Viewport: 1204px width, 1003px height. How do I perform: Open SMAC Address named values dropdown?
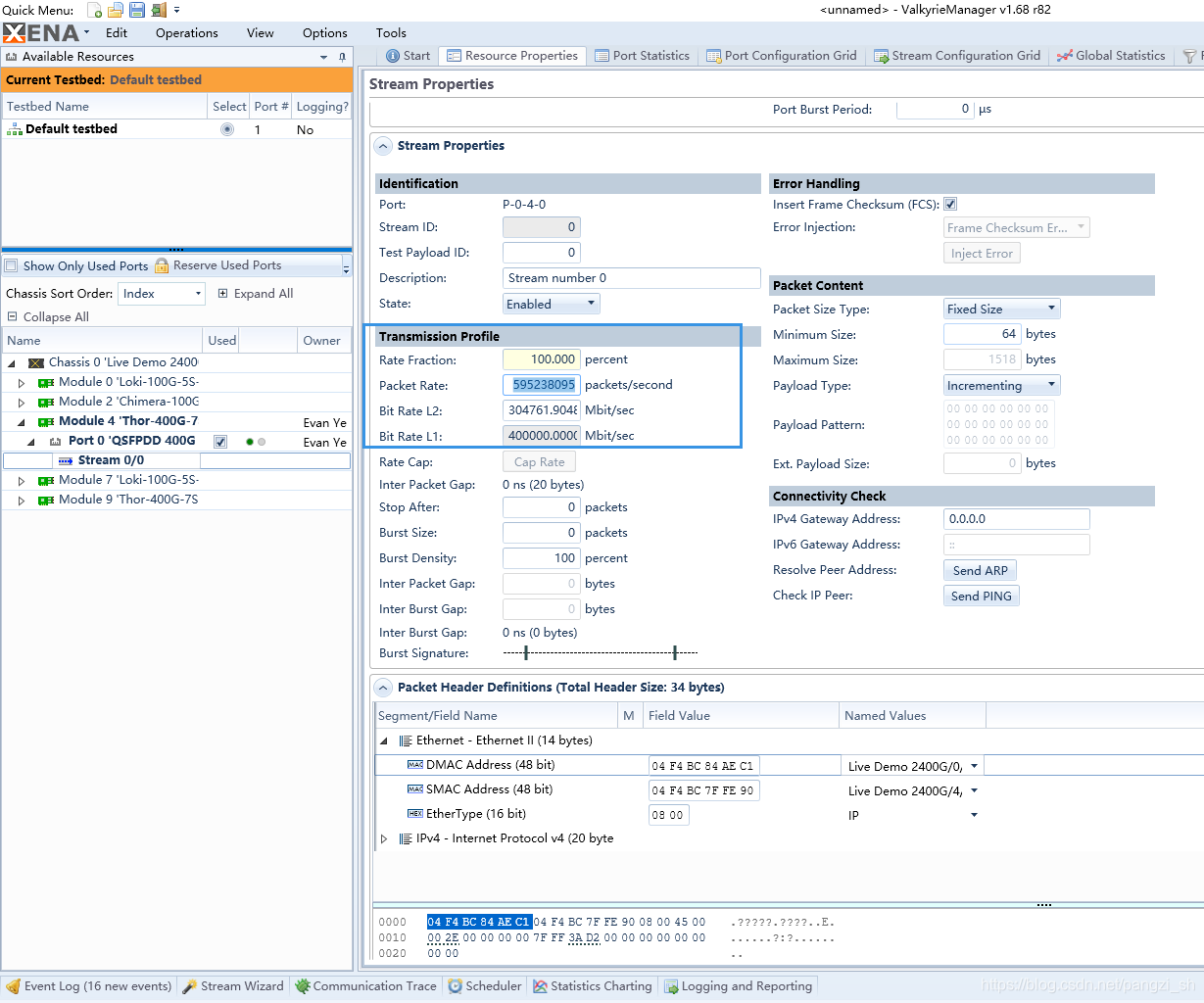tap(974, 790)
